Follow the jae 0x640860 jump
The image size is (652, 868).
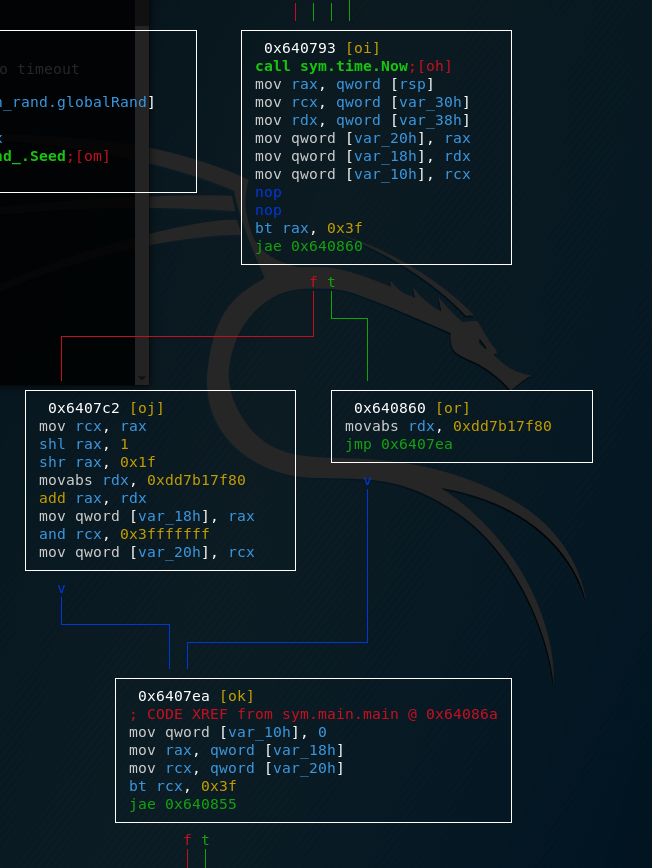[x=309, y=246]
